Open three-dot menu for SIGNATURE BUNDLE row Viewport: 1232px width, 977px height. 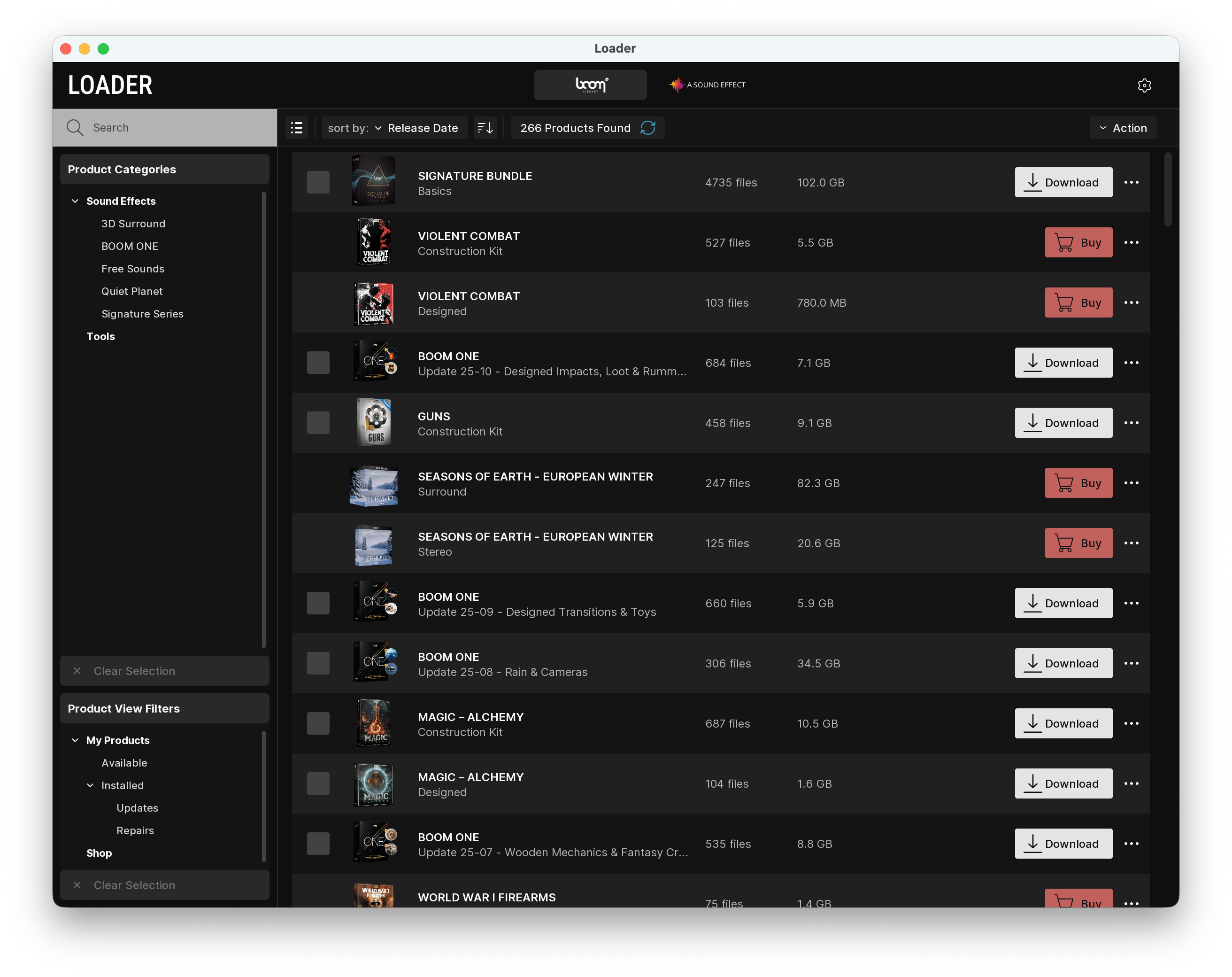(1131, 182)
